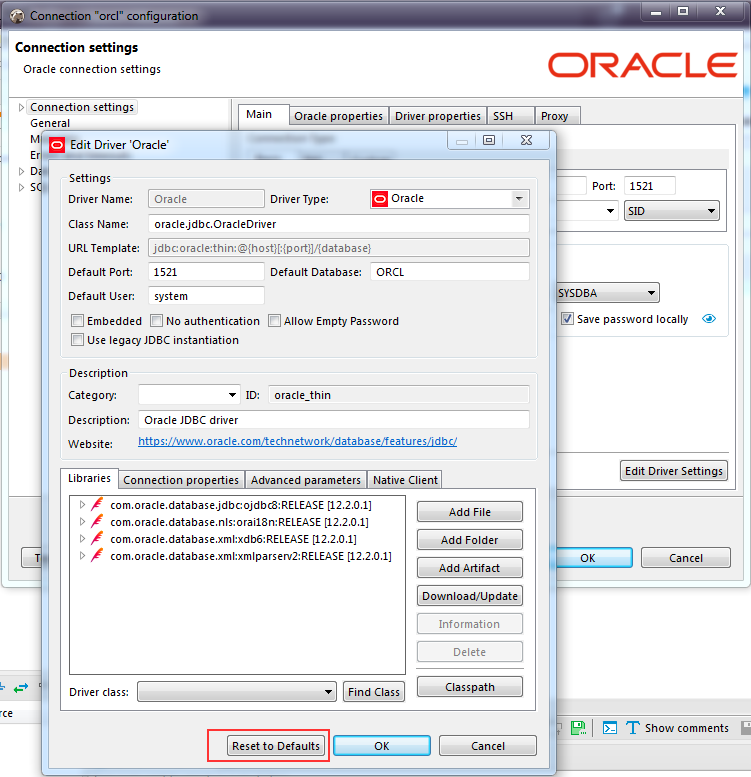Cancel the Edit Driver dialog
751x777 pixels.
click(488, 746)
